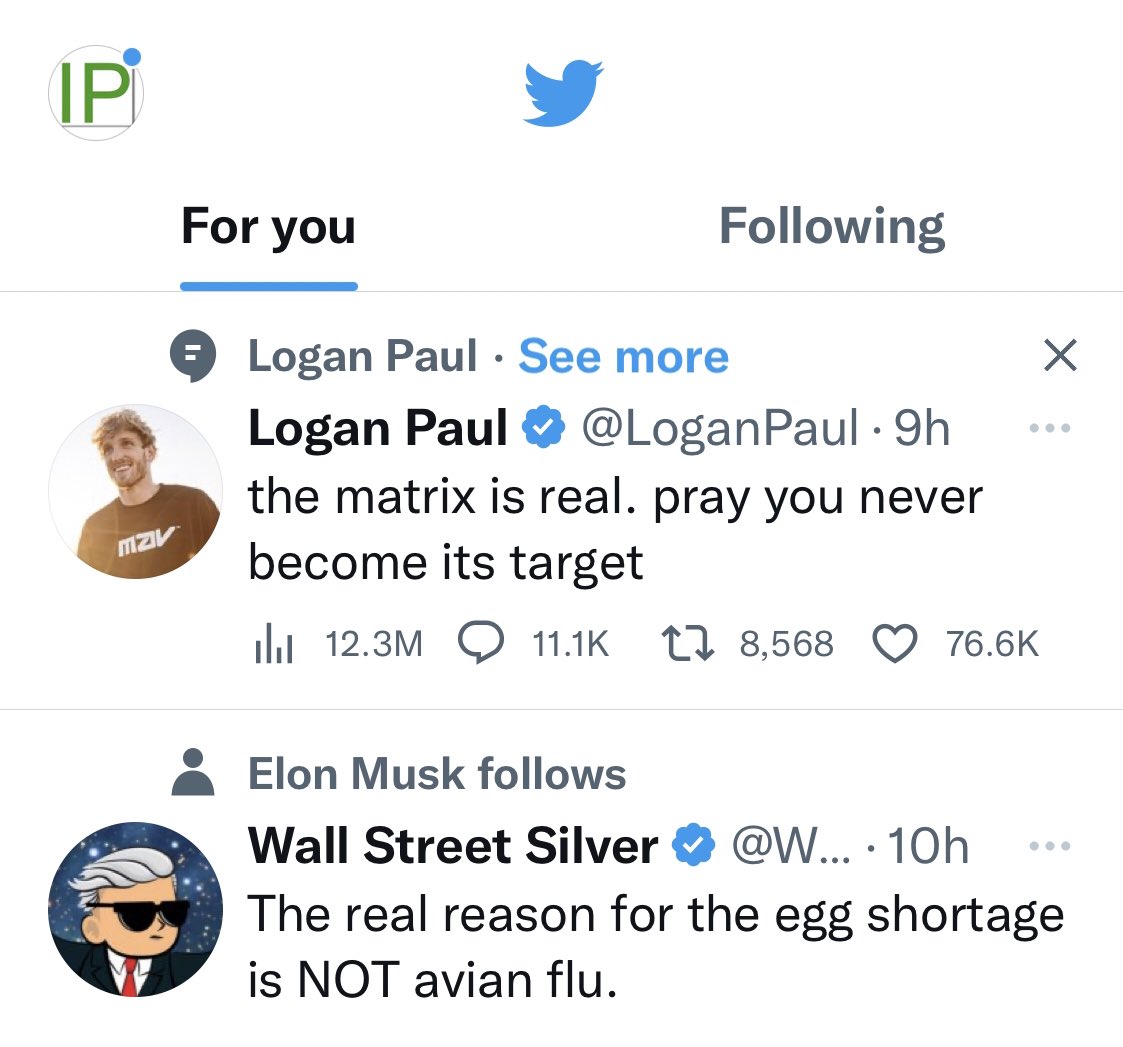Tap the blue Twitter bird logo
The image size is (1123, 1047).
tap(563, 93)
